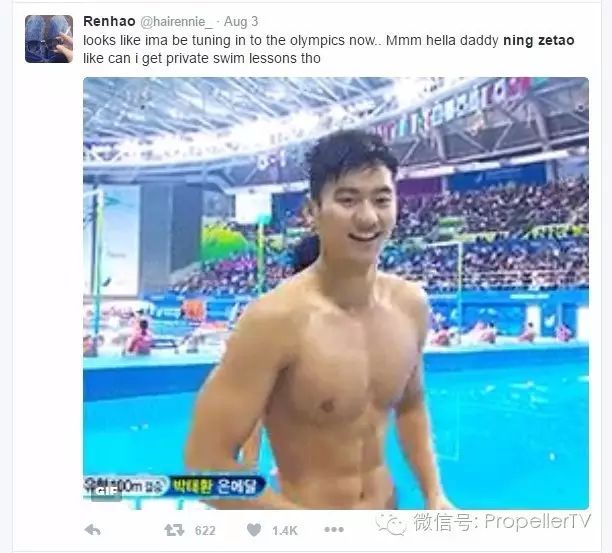Viewport: 612px width, 553px height.
Task: Expand tweet by clicking olympics text line
Action: (329, 41)
